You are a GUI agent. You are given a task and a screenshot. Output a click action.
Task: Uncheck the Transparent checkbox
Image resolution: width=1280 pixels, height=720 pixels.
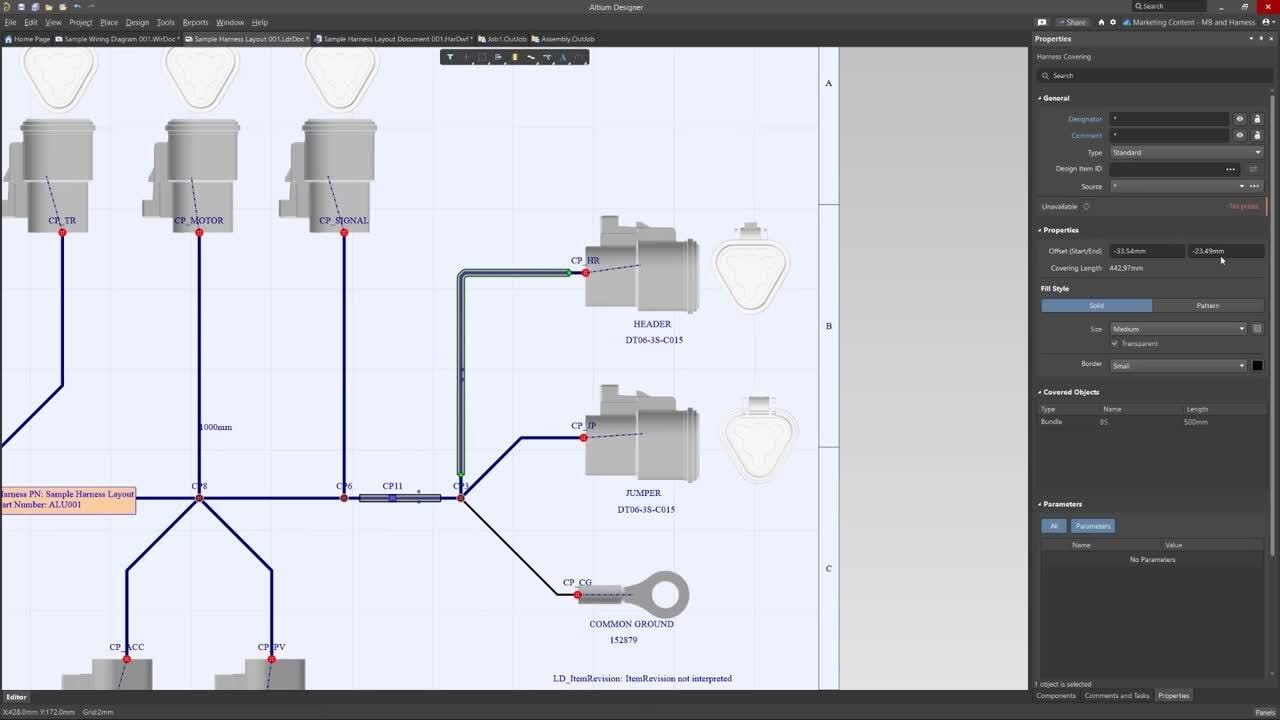tap(1115, 343)
